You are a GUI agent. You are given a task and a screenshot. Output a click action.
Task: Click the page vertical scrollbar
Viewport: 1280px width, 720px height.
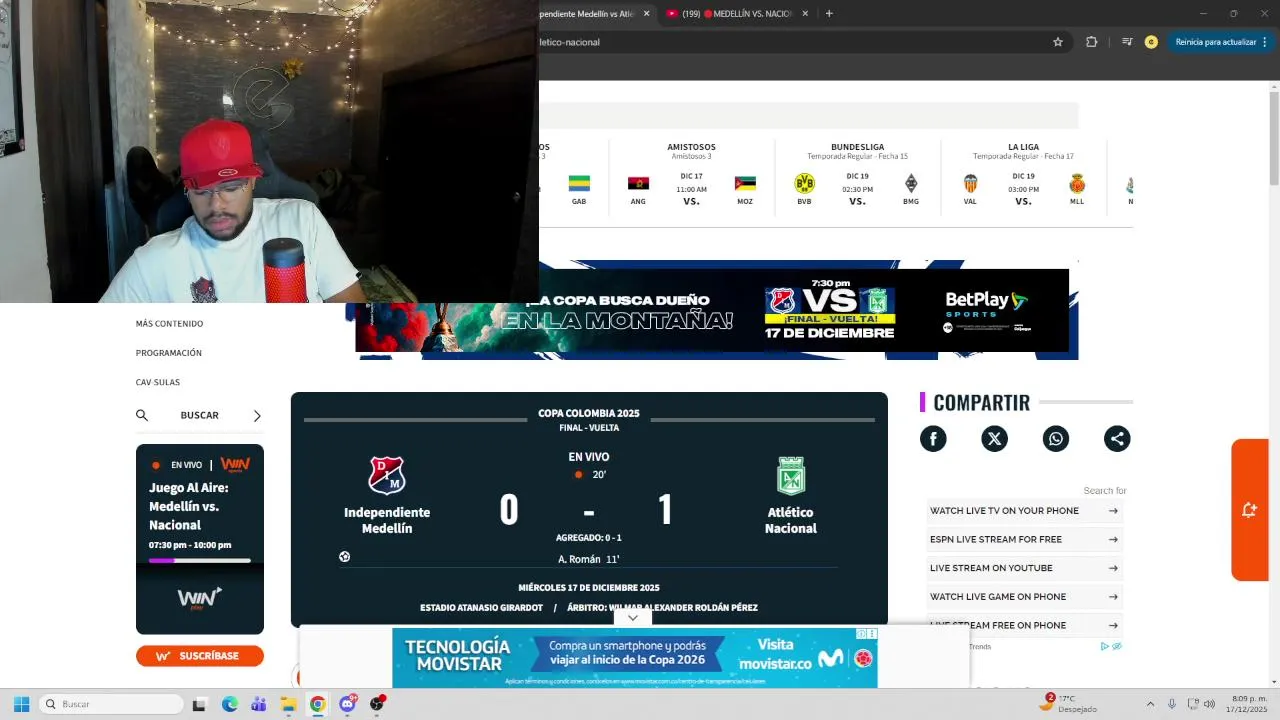pyautogui.click(x=1274, y=137)
